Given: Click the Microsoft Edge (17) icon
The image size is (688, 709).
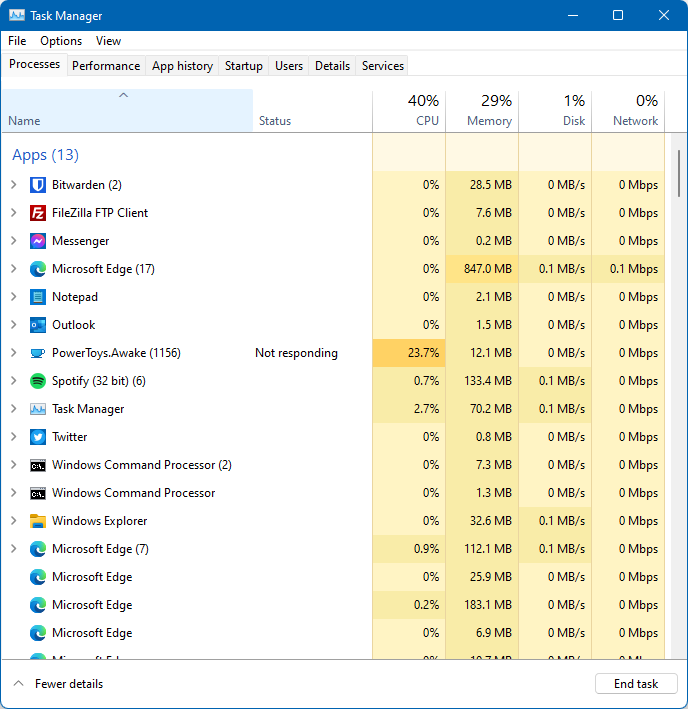Looking at the screenshot, I should [38, 269].
